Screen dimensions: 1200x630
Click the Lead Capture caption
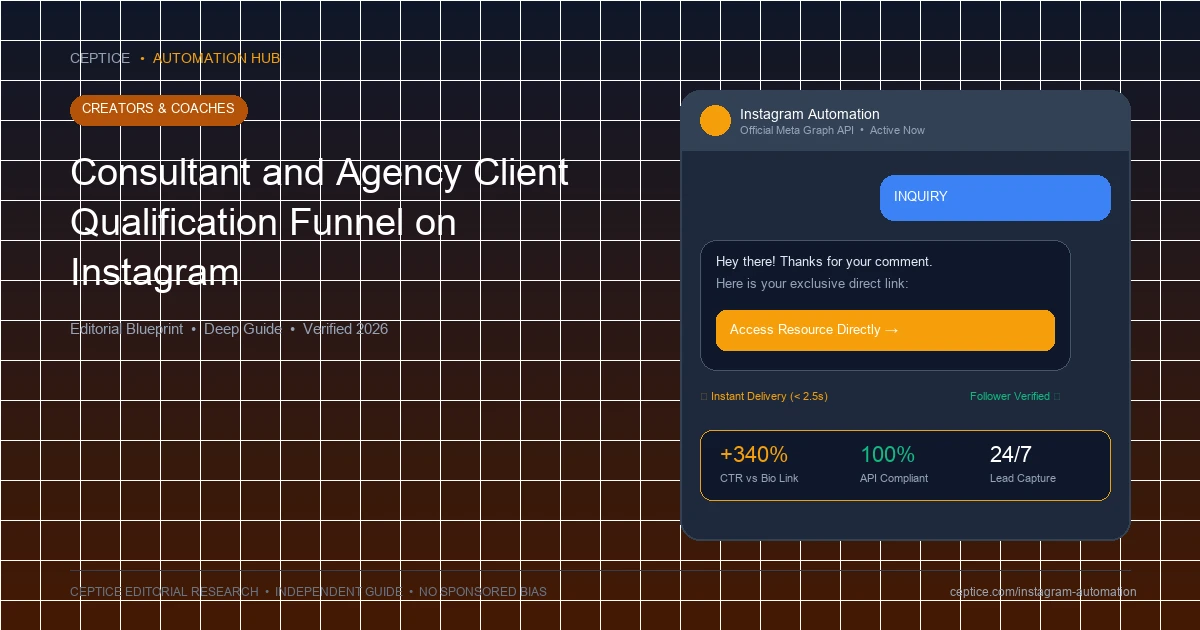1023,479
